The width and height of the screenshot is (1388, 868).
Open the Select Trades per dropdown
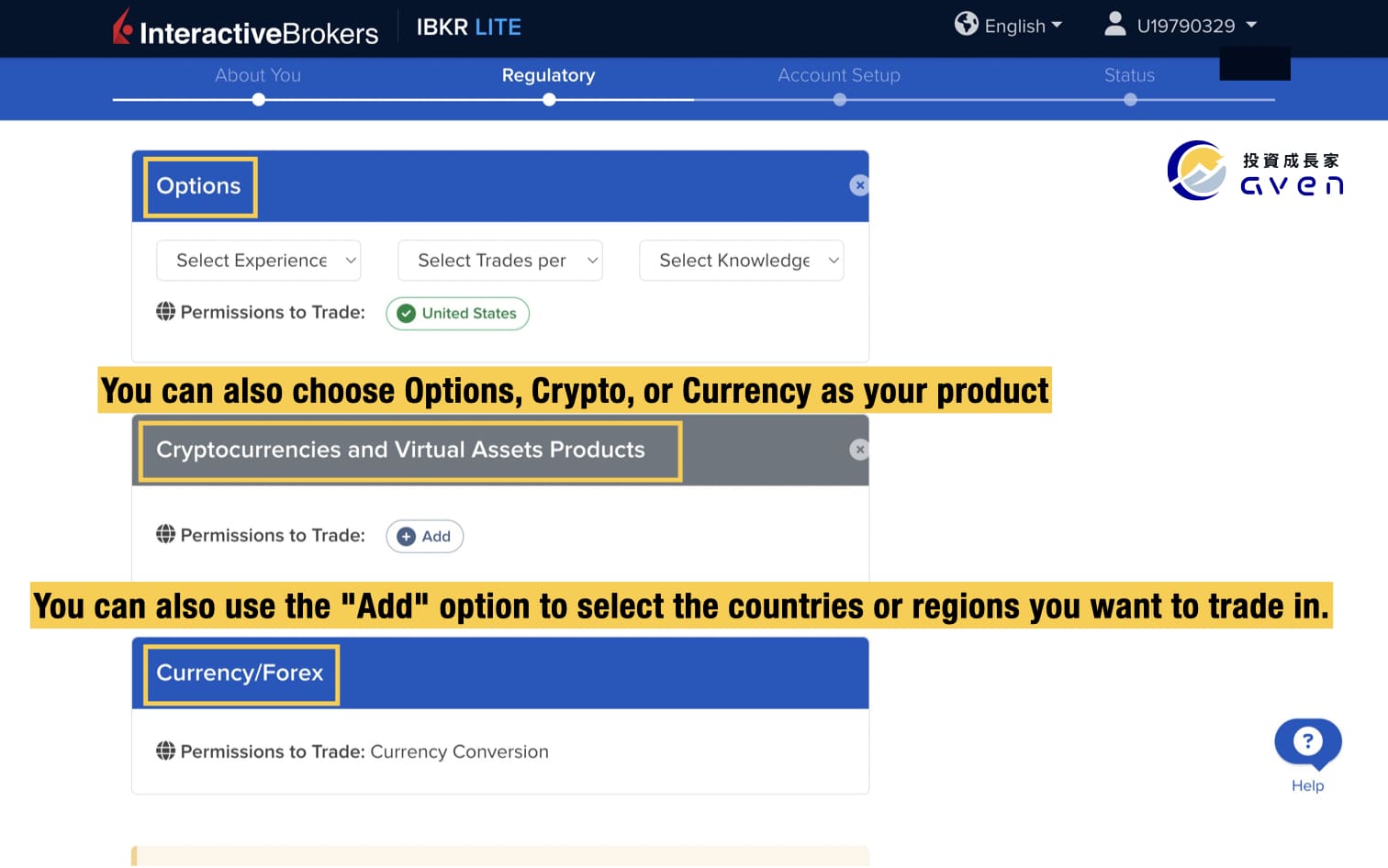pos(499,261)
